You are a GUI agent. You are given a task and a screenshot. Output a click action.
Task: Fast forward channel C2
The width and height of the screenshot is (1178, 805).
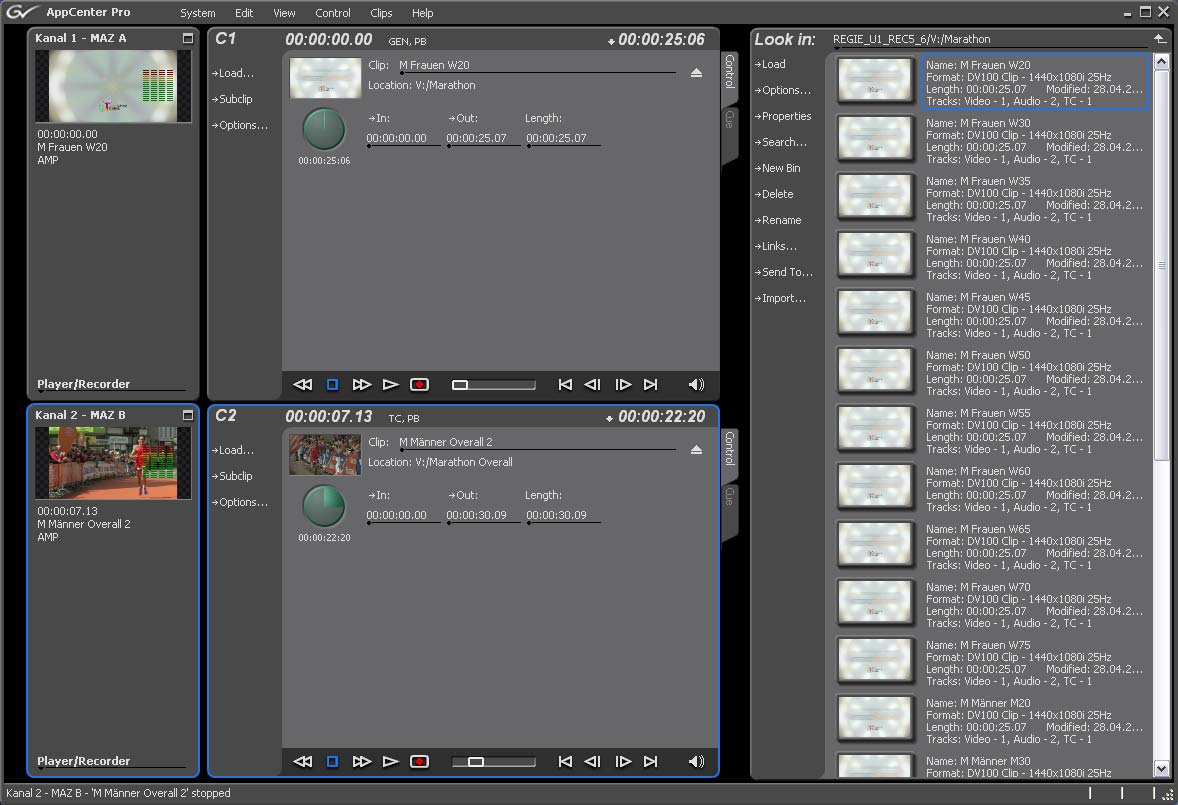pyautogui.click(x=361, y=761)
